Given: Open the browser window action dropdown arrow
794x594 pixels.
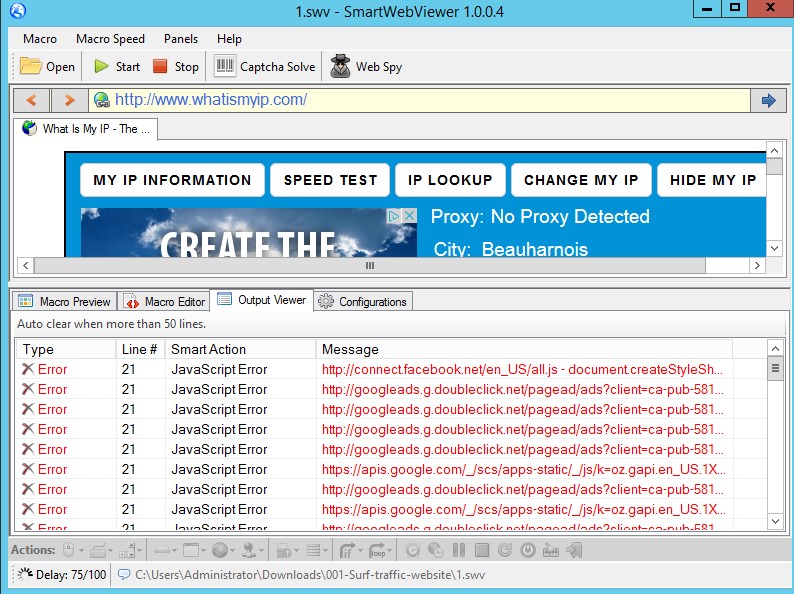Looking at the screenshot, I should (204, 550).
